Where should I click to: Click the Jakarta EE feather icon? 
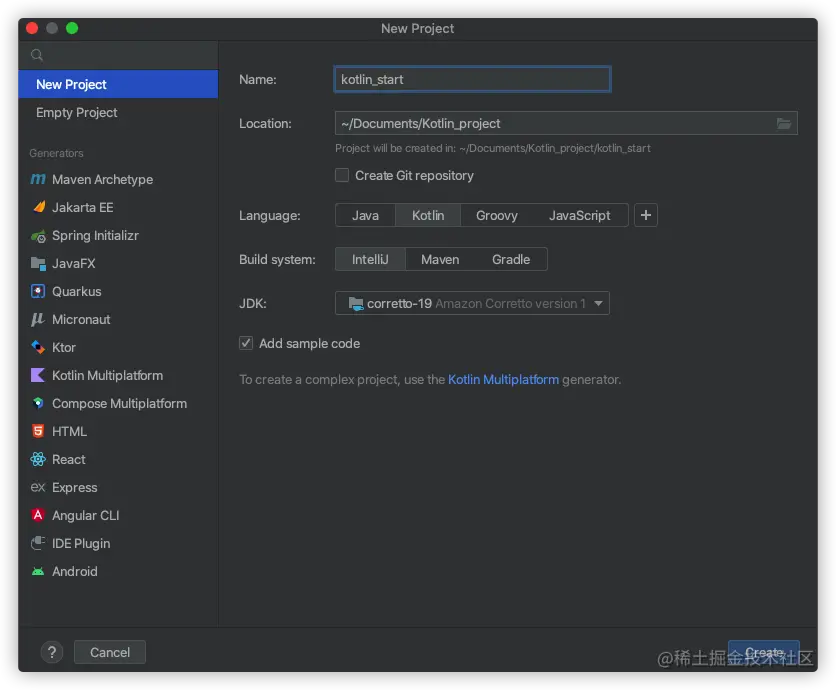(38, 207)
